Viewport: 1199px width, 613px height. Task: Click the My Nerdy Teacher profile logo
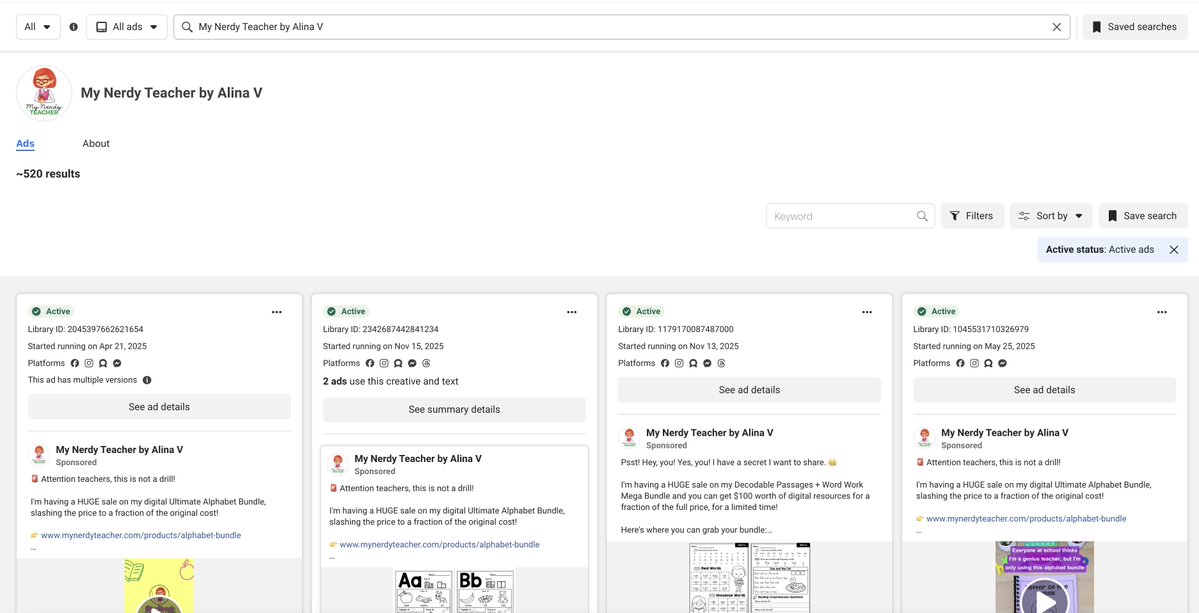pyautogui.click(x=44, y=93)
